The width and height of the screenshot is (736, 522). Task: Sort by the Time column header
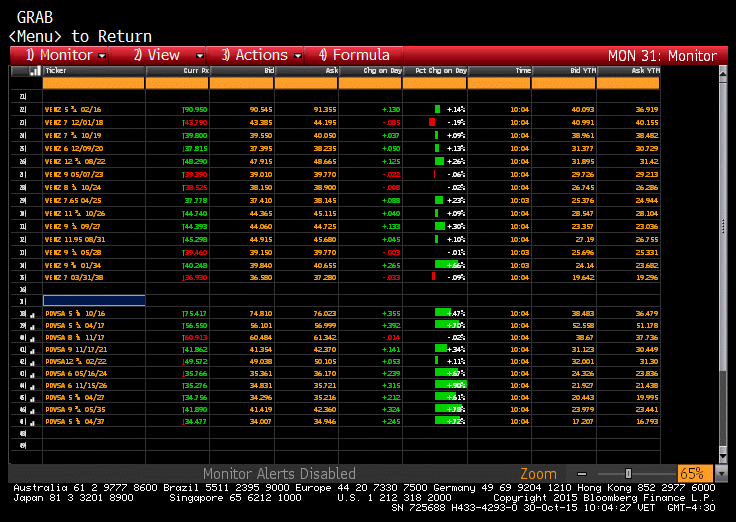click(500, 71)
